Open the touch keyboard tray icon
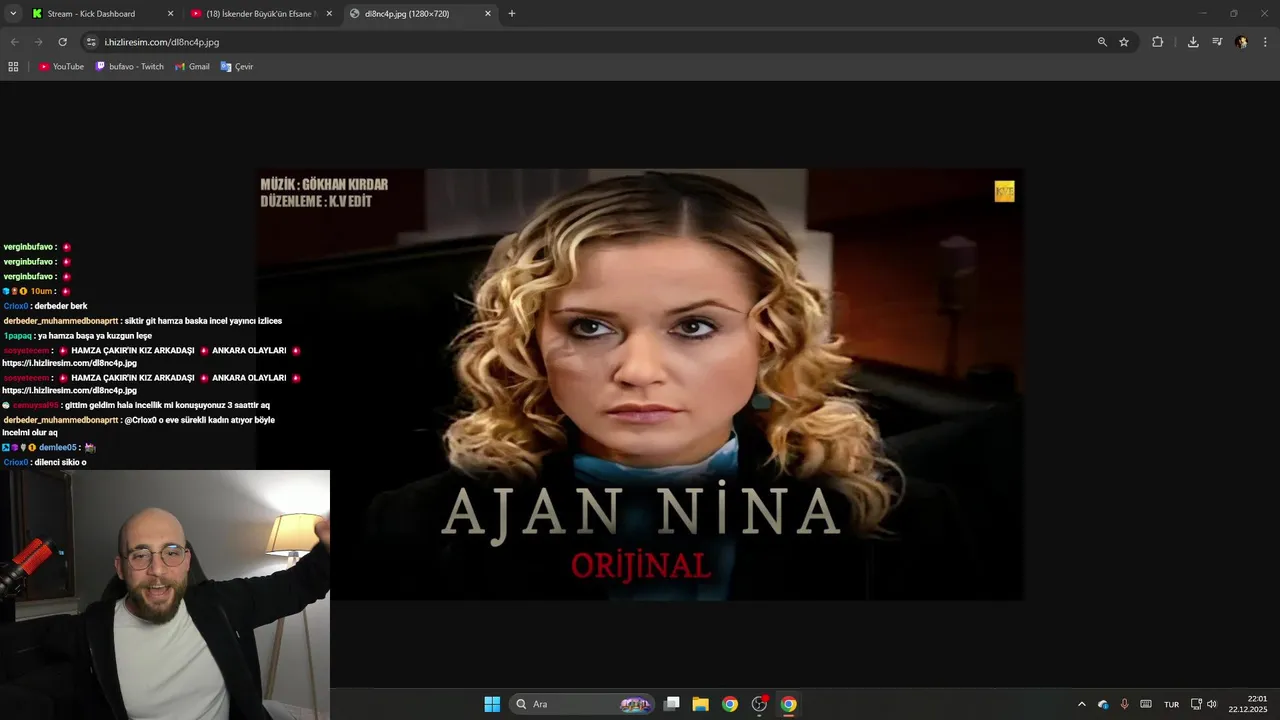 click(1146, 704)
